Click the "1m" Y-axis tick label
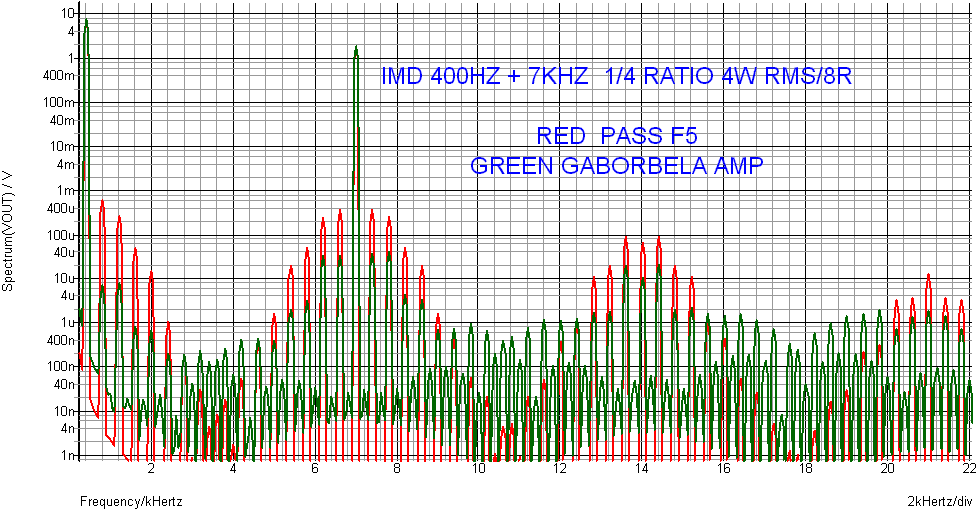The height and width of the screenshot is (509, 977). click(65, 191)
